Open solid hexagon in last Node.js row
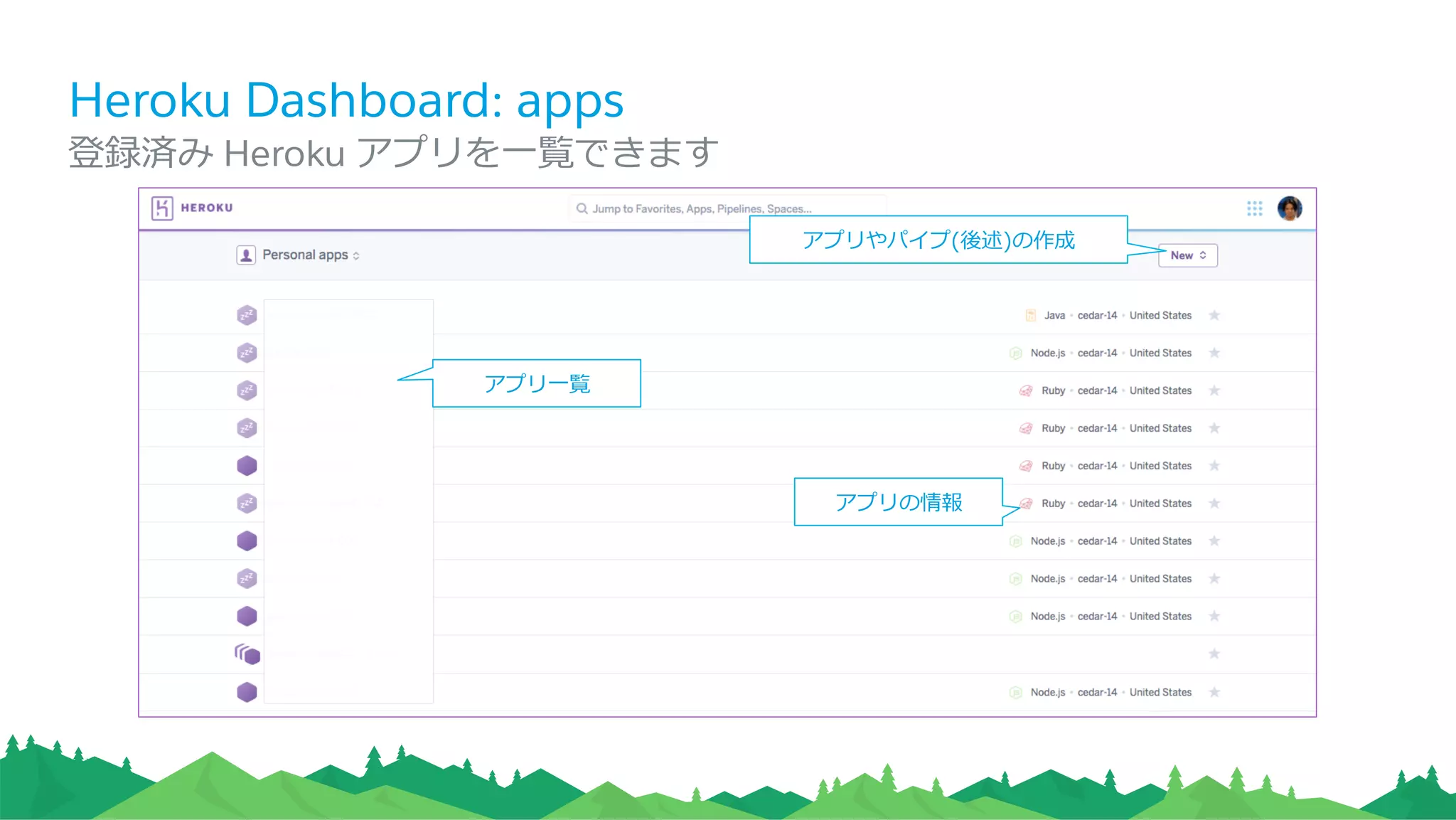This screenshot has height=820, width=1456. 247,692
